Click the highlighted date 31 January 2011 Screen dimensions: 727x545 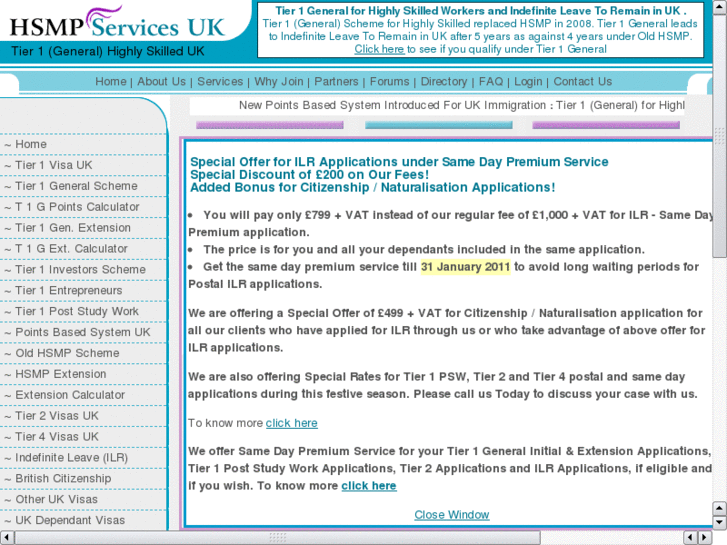(466, 267)
